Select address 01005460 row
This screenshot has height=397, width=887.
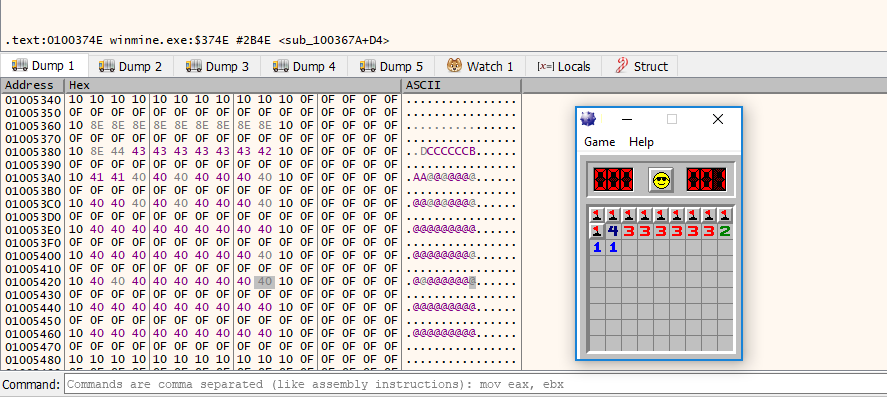(x=261, y=334)
